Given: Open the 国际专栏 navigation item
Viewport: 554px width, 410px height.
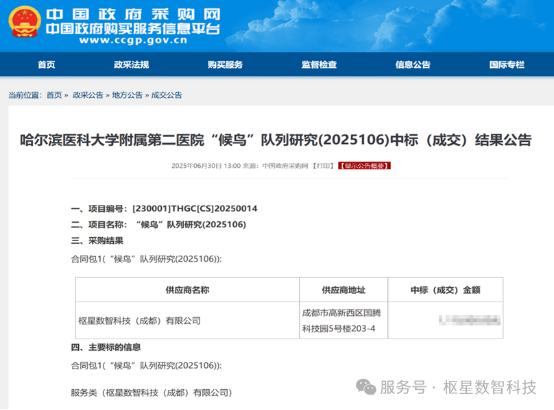Looking at the screenshot, I should click(x=507, y=65).
